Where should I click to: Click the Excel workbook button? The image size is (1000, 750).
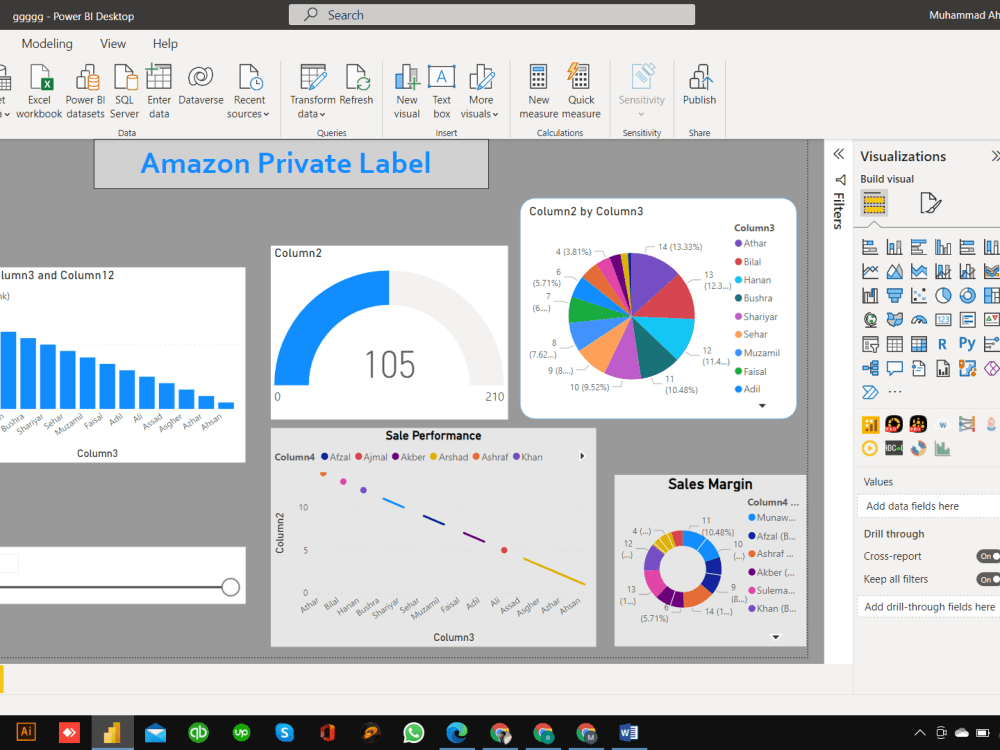[39, 91]
